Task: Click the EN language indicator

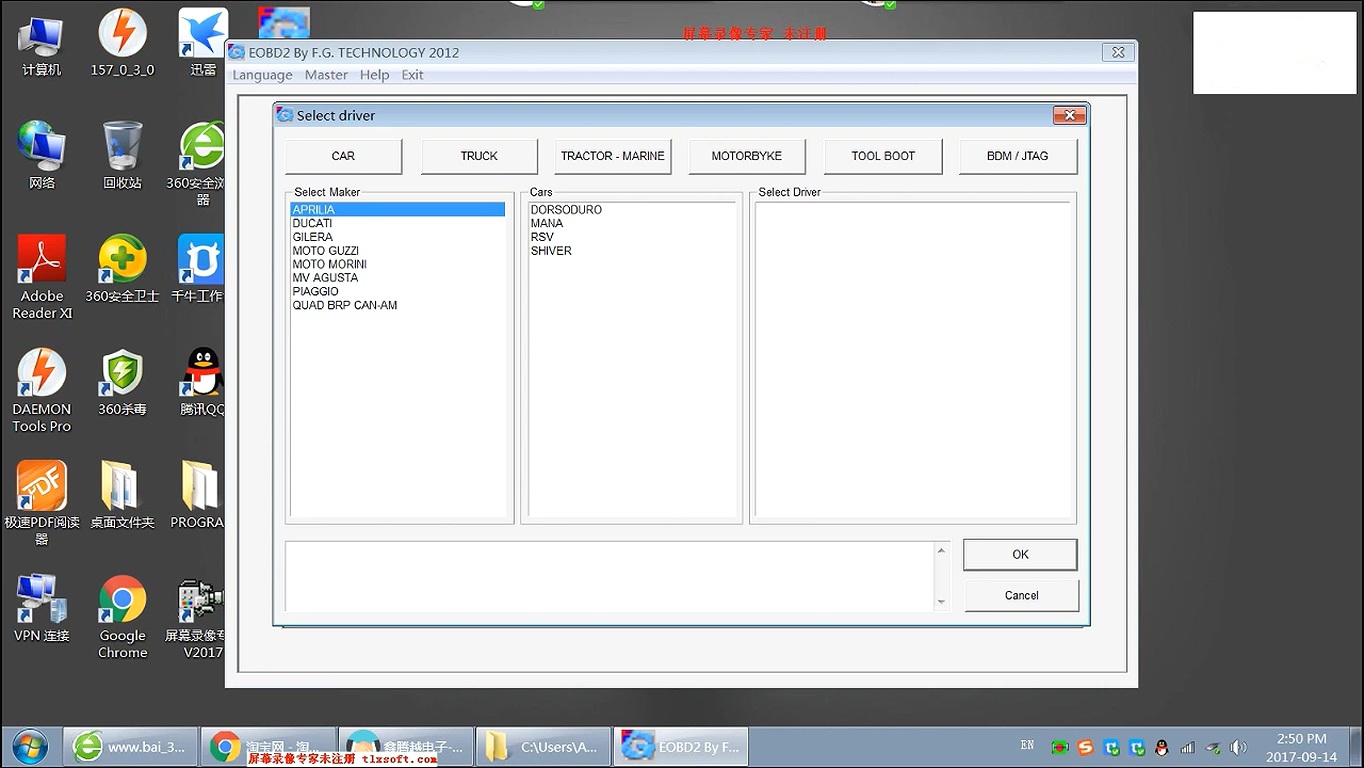Action: click(x=1027, y=746)
